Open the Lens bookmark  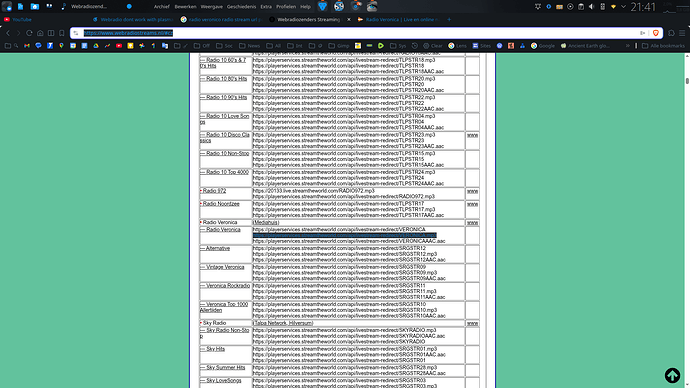pos(457,46)
